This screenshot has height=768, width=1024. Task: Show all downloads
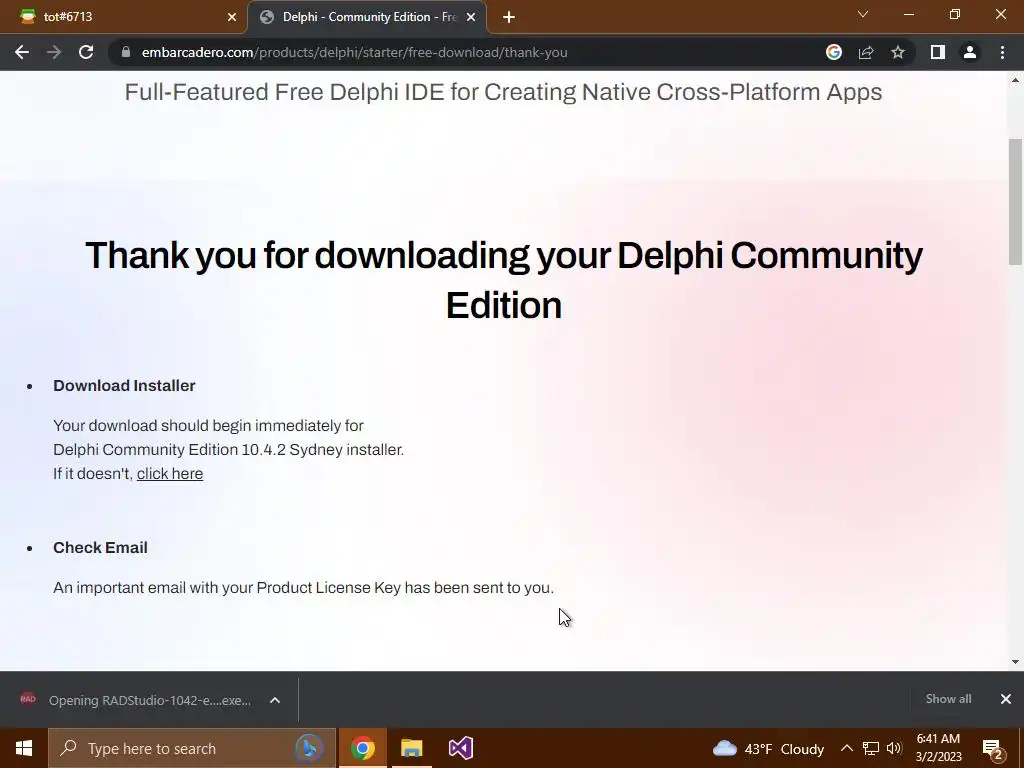(x=948, y=699)
